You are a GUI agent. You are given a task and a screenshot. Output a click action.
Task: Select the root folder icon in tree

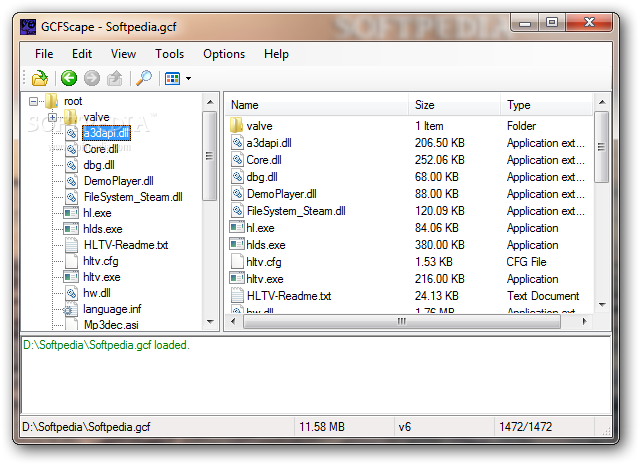[x=51, y=101]
